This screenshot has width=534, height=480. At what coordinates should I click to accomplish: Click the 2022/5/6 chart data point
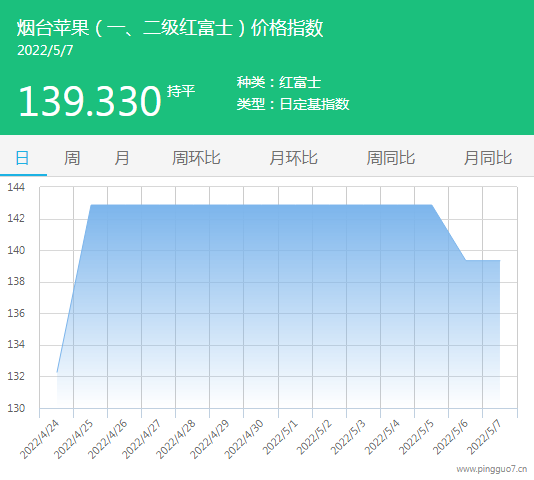(x=466, y=260)
